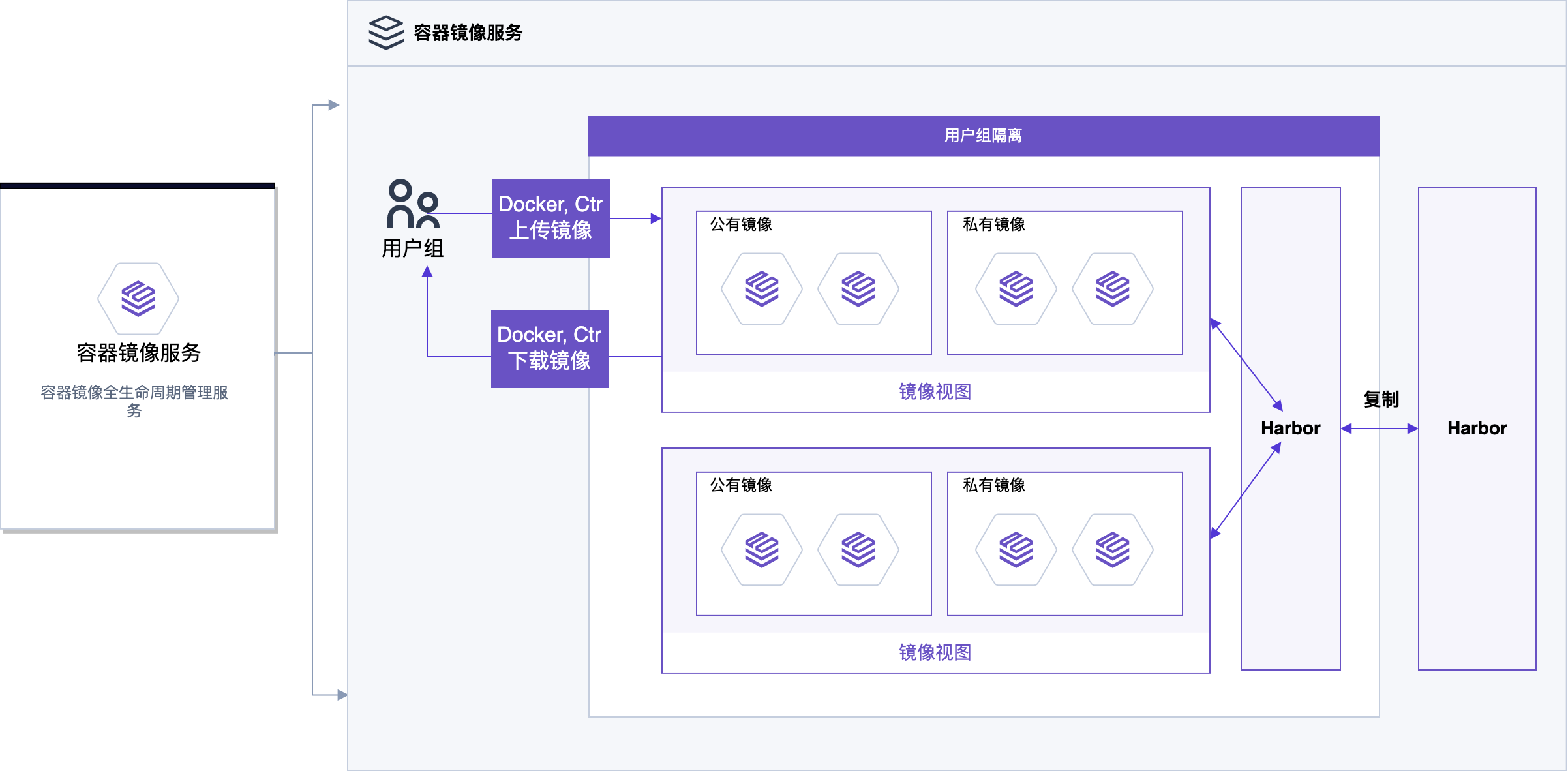Select the second hexagon icon in upper 公有镜像
Image resolution: width=1568 pixels, height=771 pixels.
(x=858, y=289)
